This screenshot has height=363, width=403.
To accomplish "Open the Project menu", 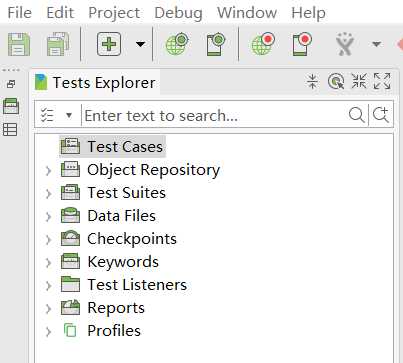I will tap(114, 13).
